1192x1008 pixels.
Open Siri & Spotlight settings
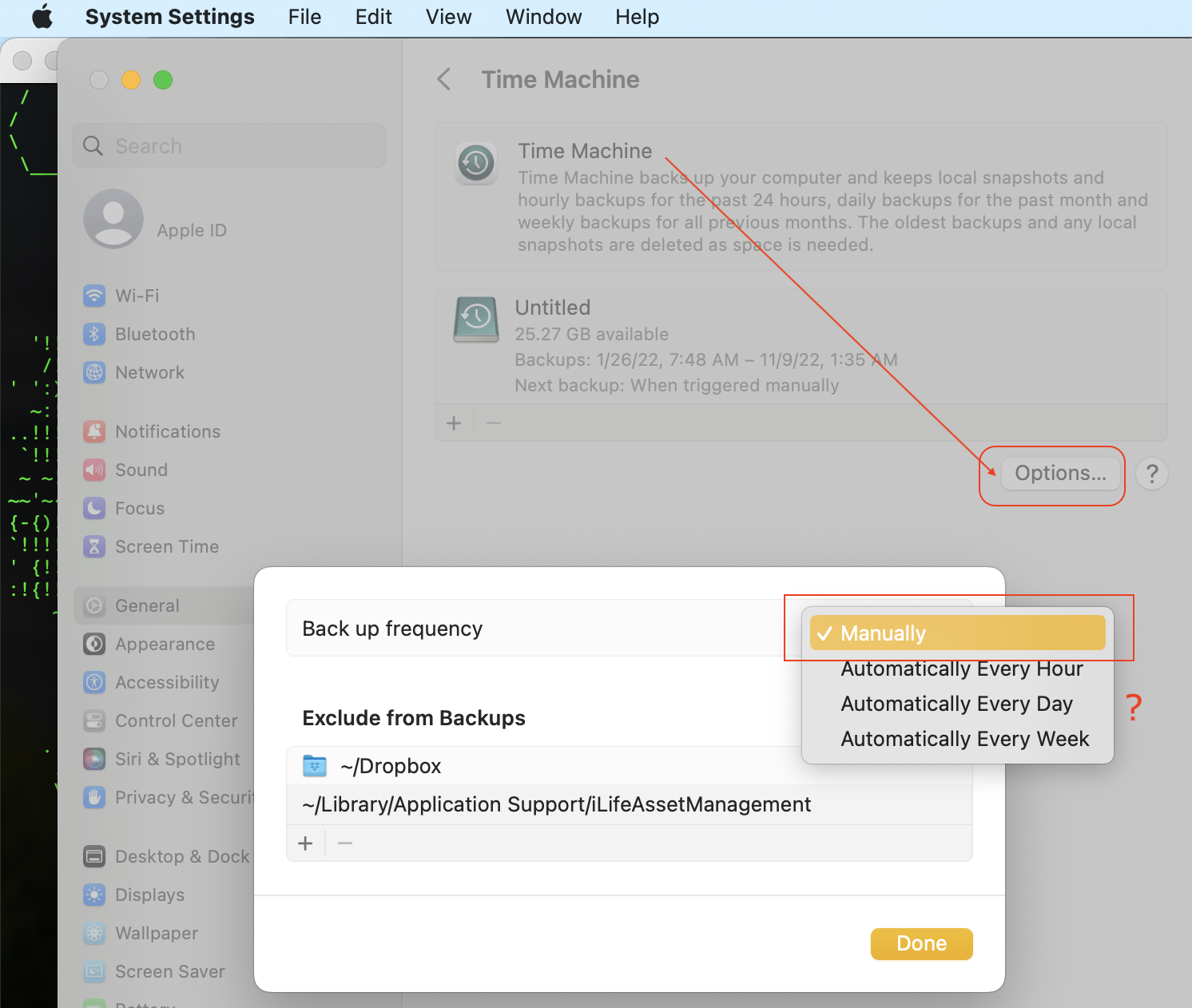pyautogui.click(x=177, y=759)
